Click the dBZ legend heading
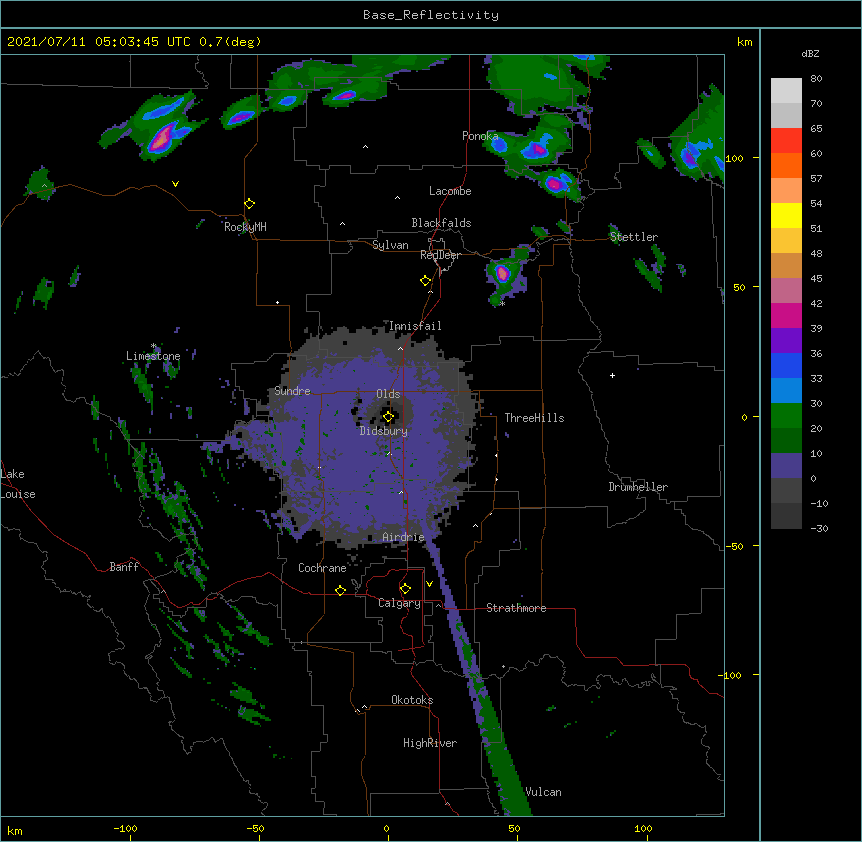862x842 pixels. click(x=810, y=53)
